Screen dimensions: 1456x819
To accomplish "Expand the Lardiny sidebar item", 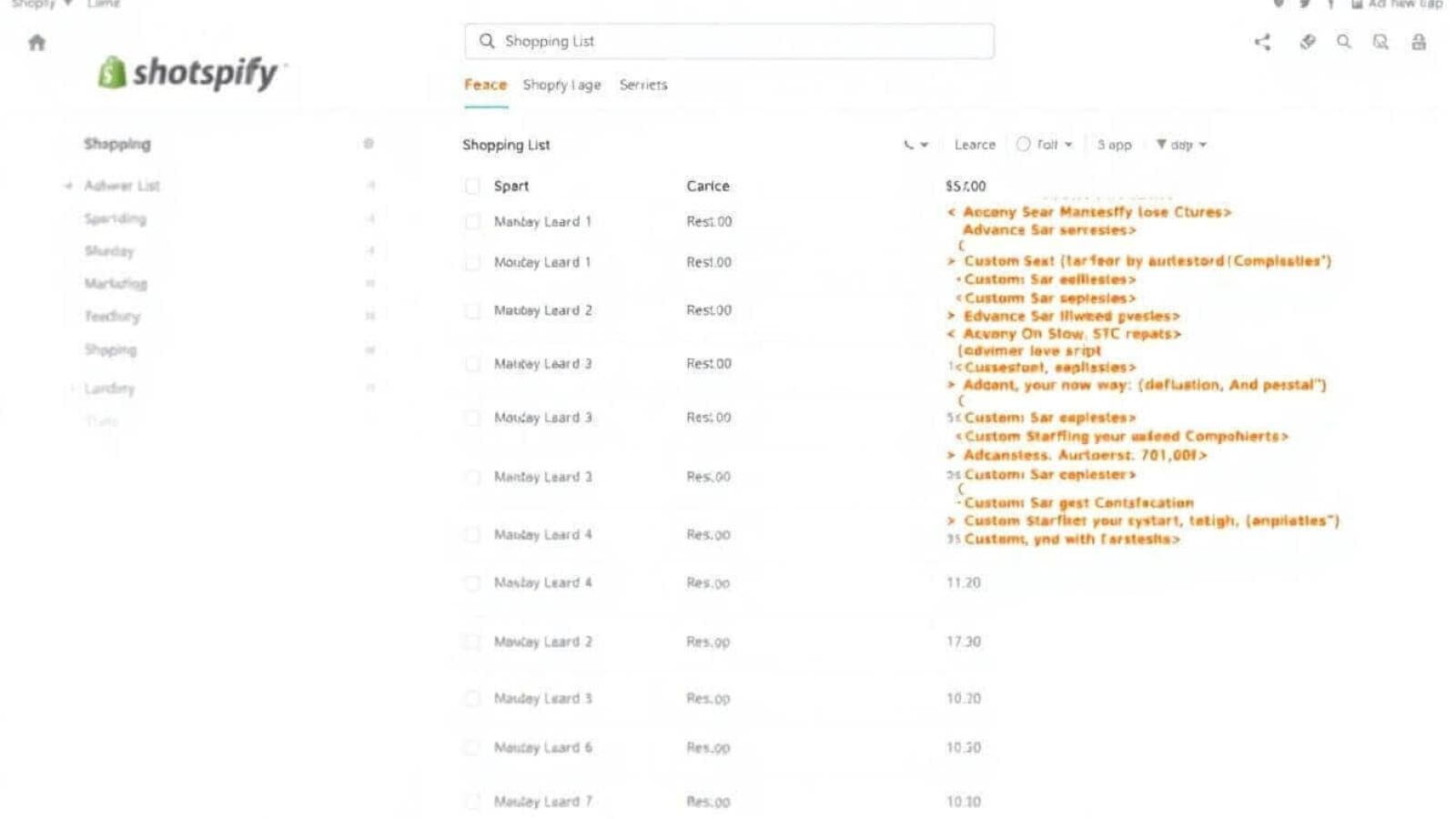I will [72, 389].
